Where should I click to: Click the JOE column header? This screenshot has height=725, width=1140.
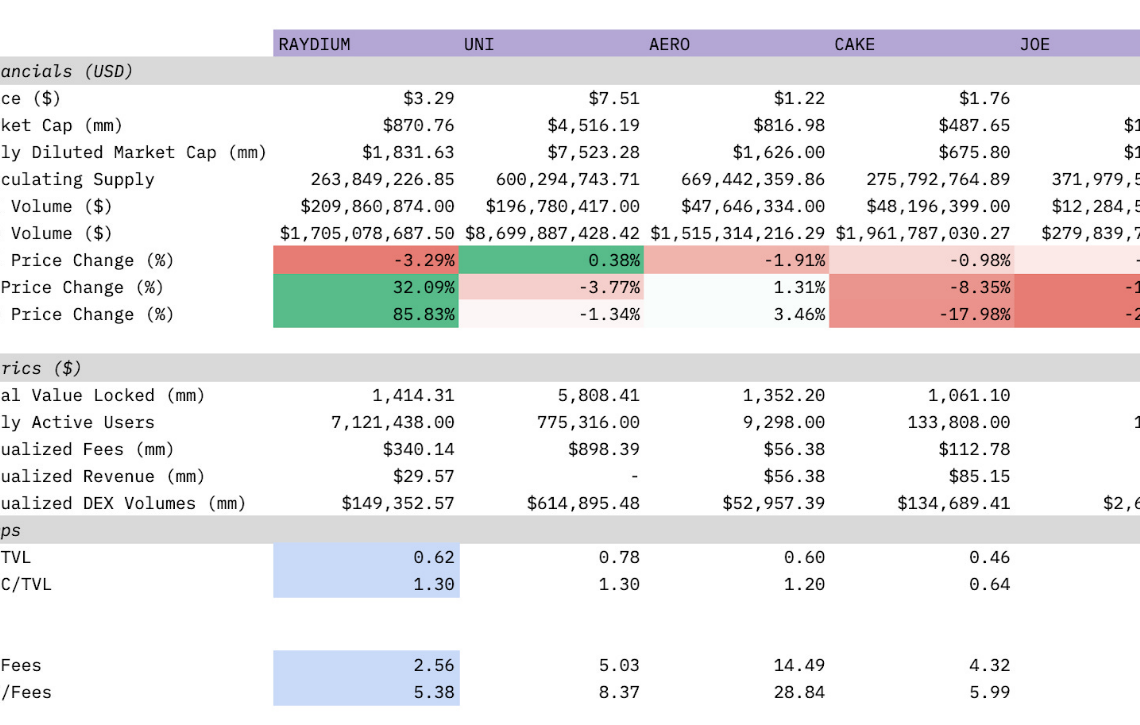coord(1077,44)
